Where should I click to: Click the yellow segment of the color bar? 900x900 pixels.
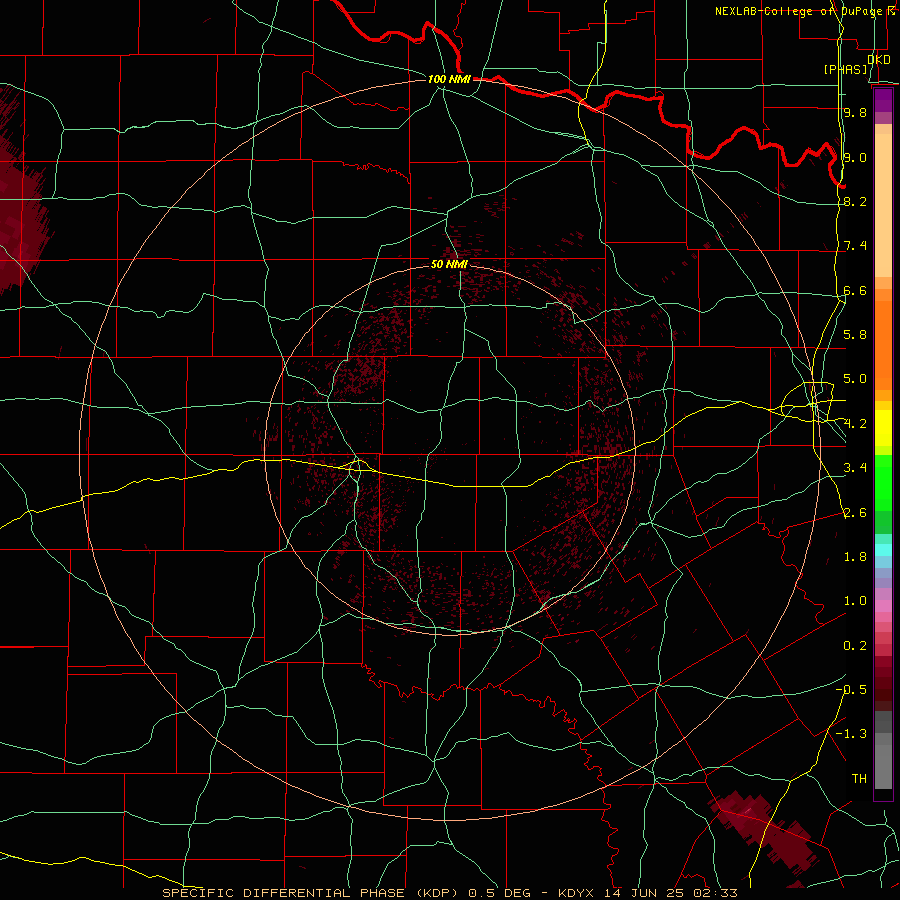coord(883,428)
